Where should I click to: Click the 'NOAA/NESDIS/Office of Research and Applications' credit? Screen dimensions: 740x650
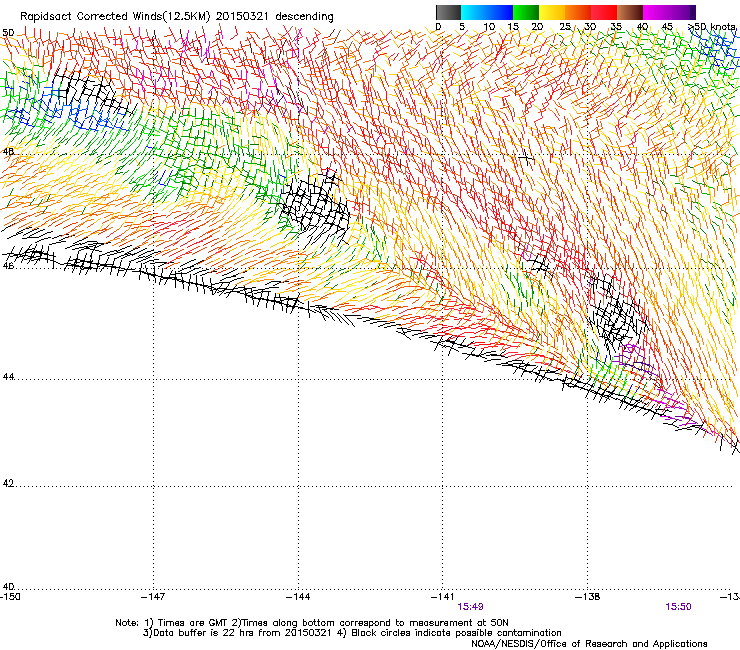[x=589, y=644]
